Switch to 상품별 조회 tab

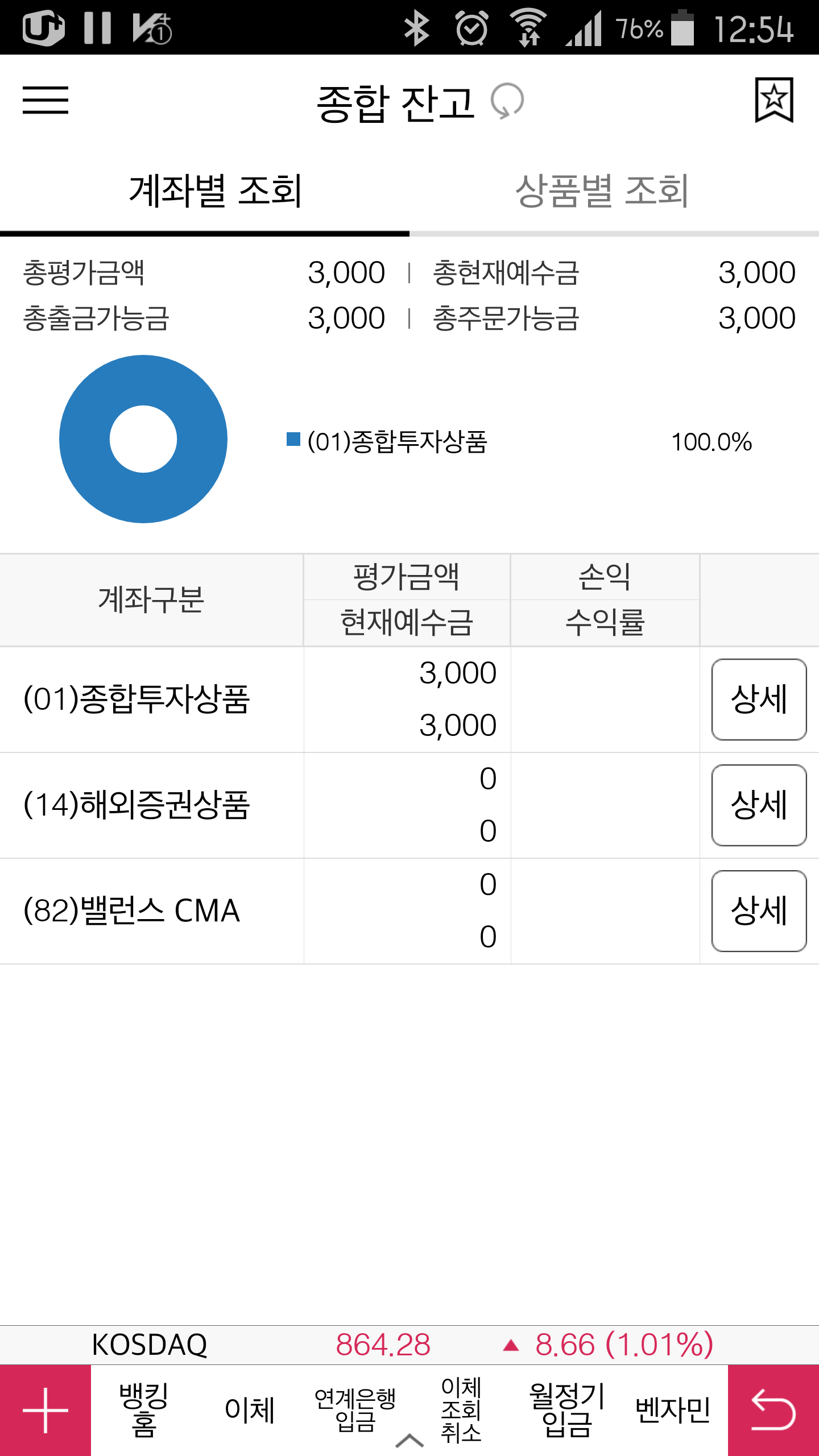pos(602,191)
